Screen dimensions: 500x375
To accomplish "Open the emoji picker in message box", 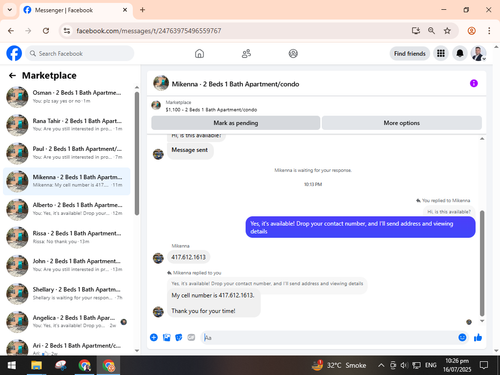I will (x=462, y=338).
